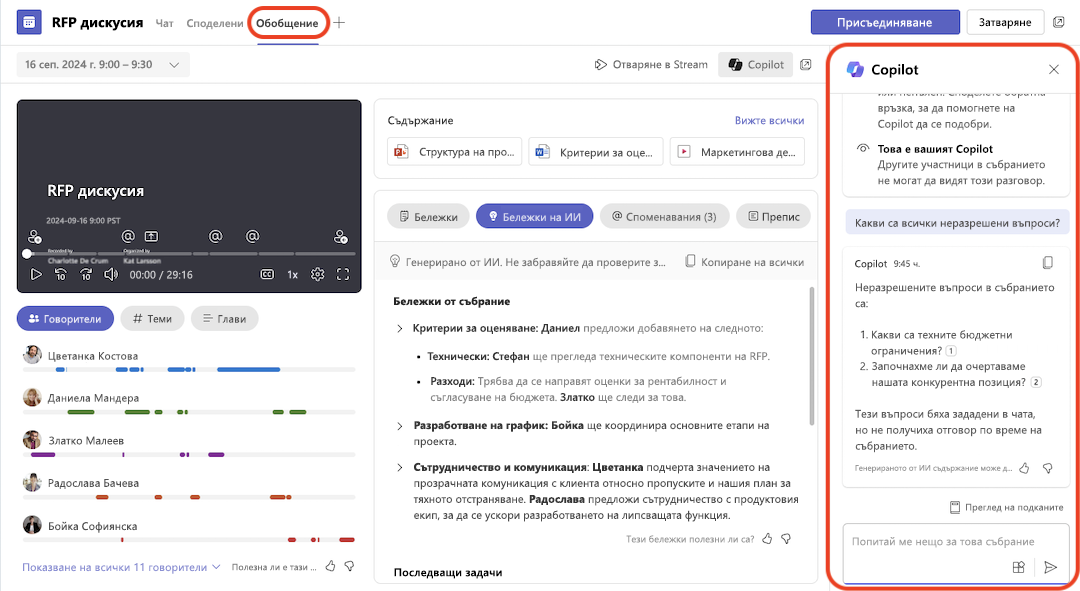The width and height of the screenshot is (1080, 591).
Task: Expand the list of all 11 speakers
Action: [121, 567]
